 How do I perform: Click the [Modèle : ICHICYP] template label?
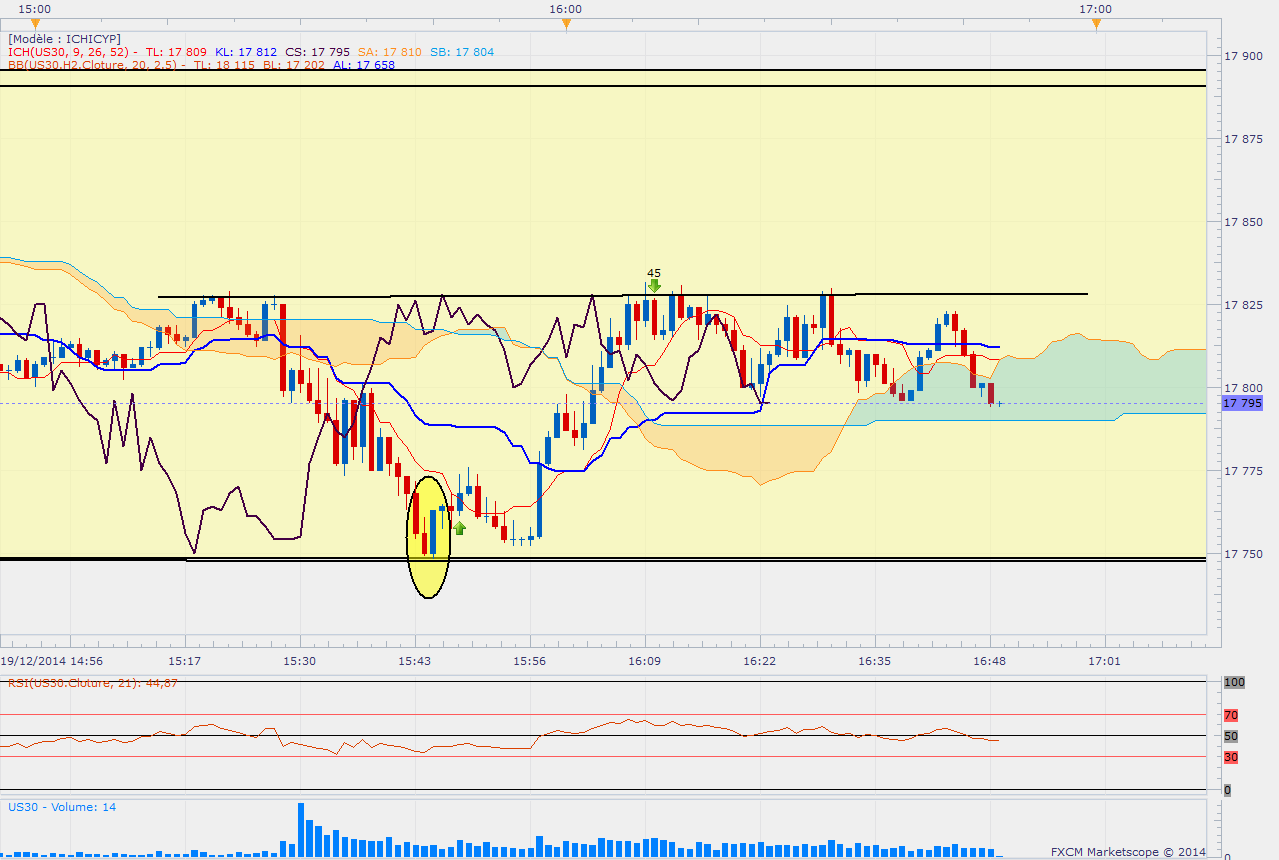pyautogui.click(x=64, y=39)
